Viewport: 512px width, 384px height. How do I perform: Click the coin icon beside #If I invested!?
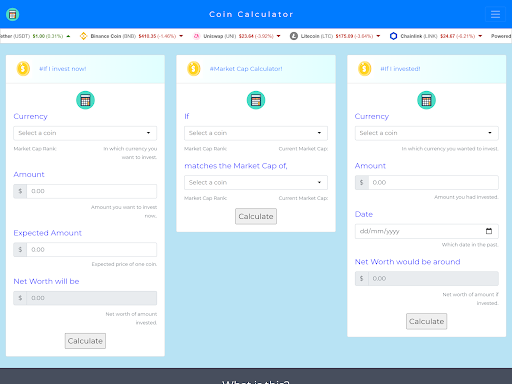click(x=364, y=69)
